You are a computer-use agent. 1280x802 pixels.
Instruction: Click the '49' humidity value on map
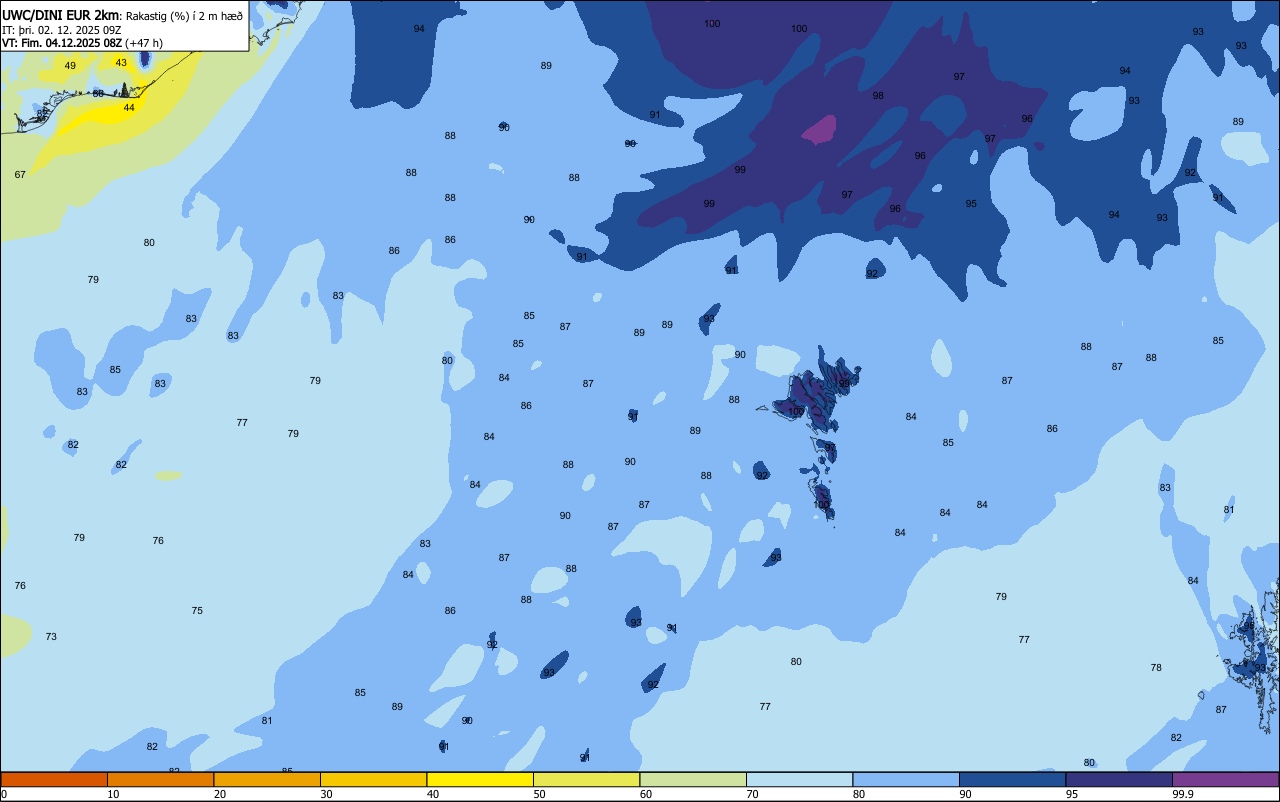pyautogui.click(x=70, y=66)
